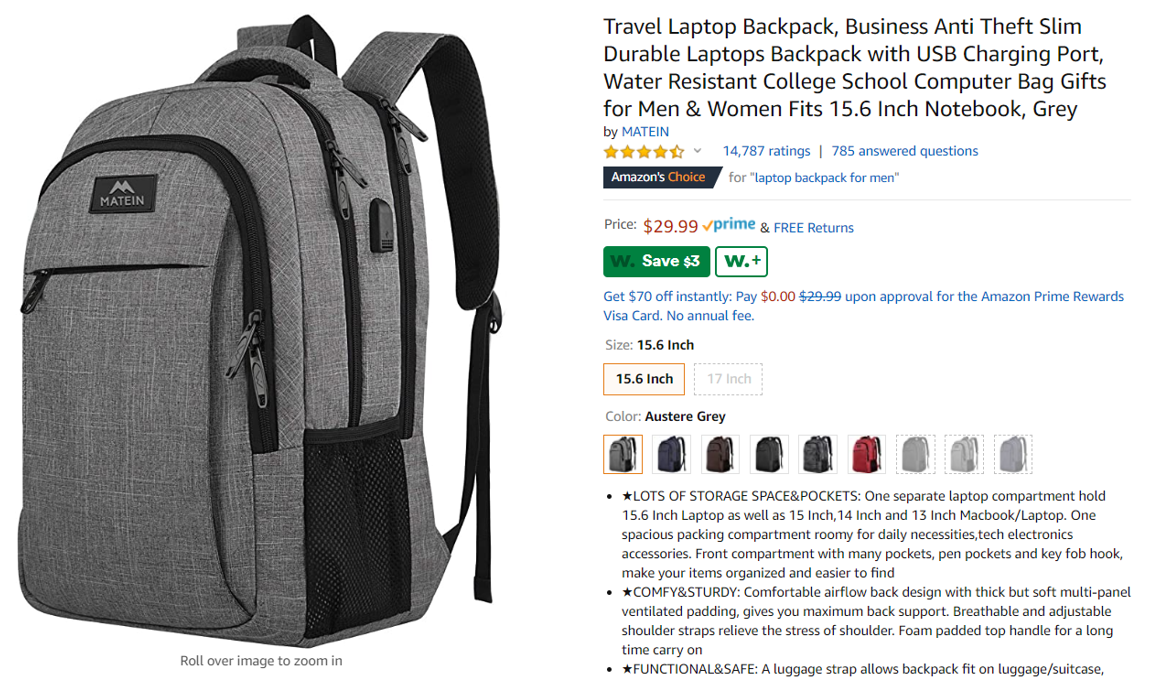Click the prime logo icon
The height and width of the screenshot is (694, 1154).
click(x=729, y=224)
